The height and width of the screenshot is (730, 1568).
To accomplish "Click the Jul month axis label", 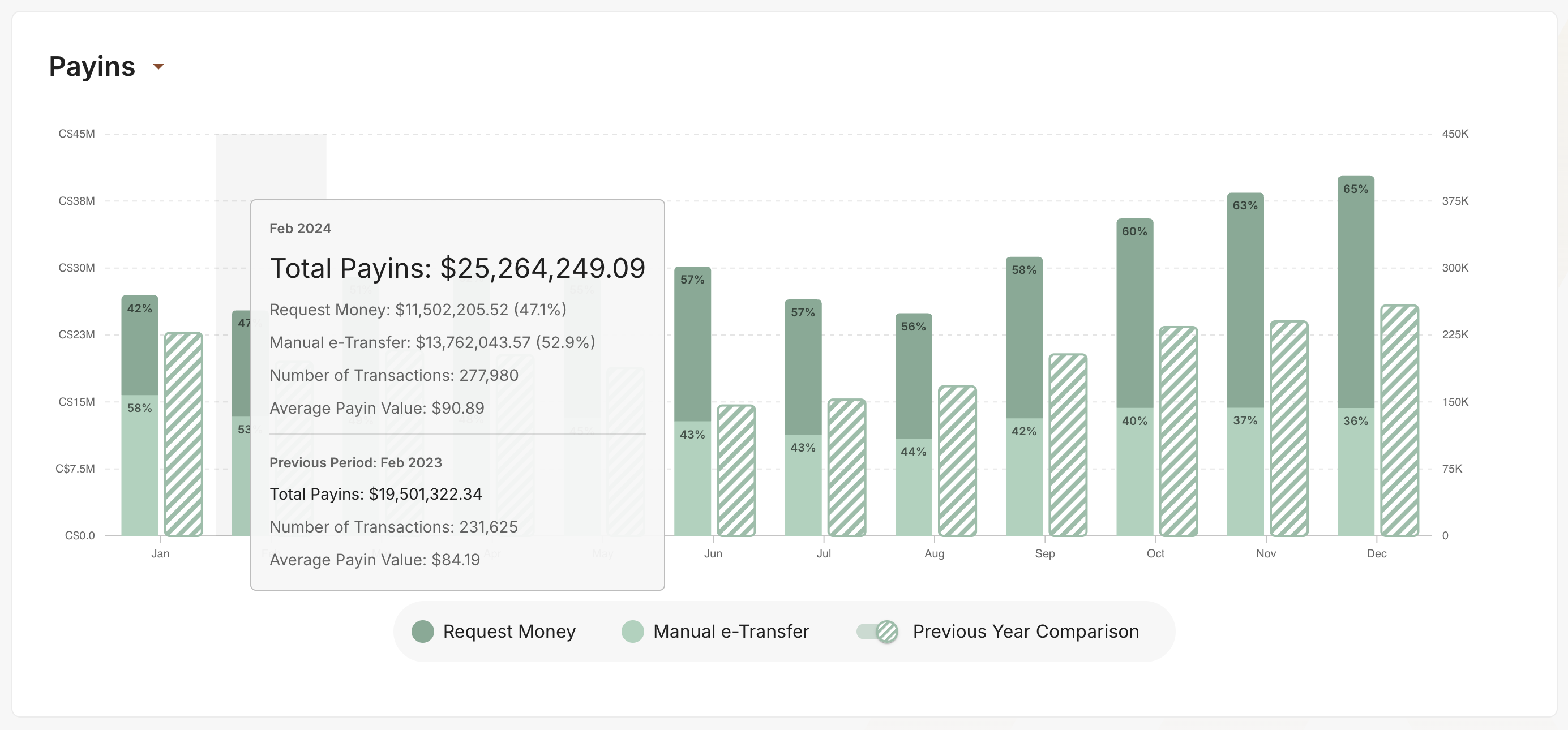I will [824, 553].
